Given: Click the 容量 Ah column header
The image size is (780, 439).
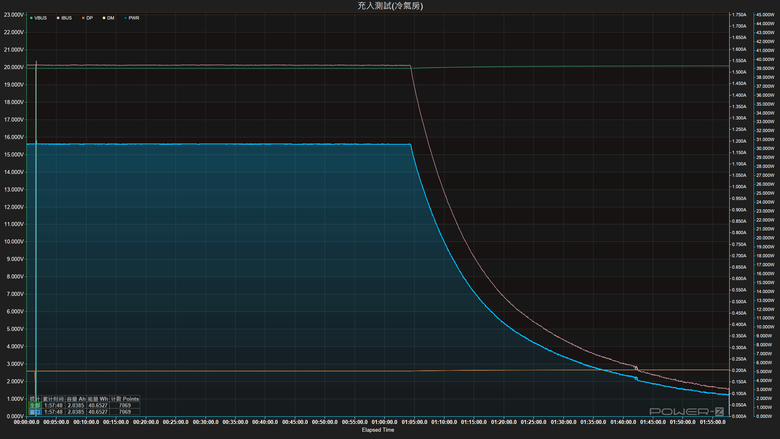Looking at the screenshot, I should click(x=76, y=399).
